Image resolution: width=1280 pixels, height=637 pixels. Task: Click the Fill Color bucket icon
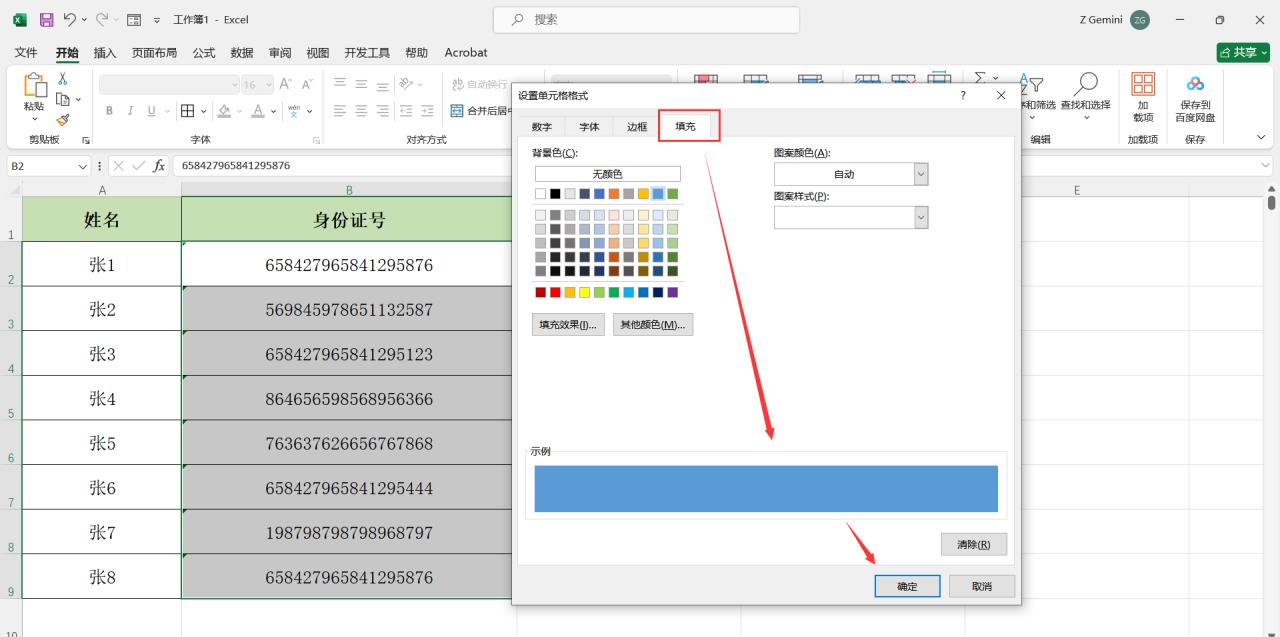point(224,111)
